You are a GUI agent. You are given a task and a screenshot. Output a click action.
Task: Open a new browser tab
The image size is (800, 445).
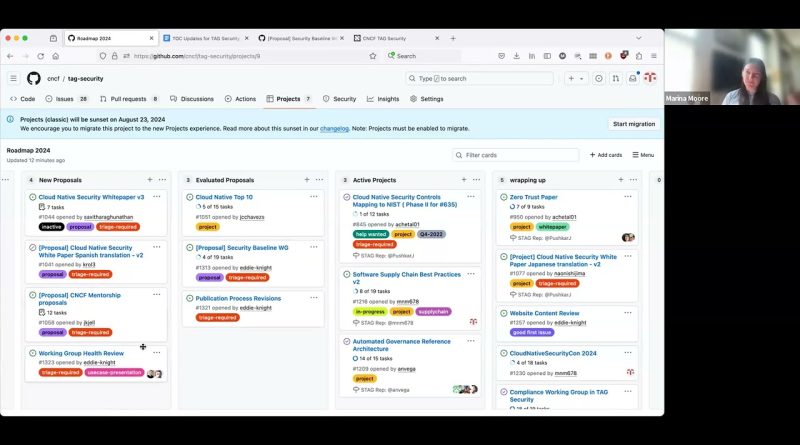click(453, 38)
